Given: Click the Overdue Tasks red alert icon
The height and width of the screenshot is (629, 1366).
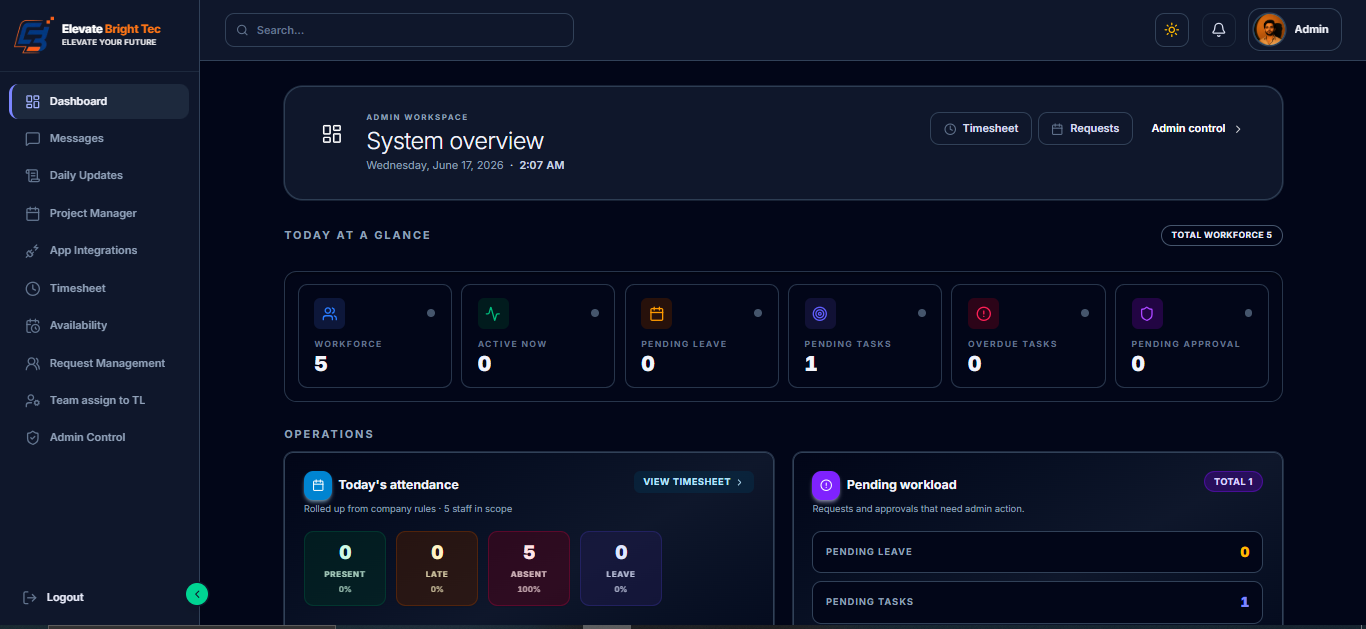Looking at the screenshot, I should 983,313.
